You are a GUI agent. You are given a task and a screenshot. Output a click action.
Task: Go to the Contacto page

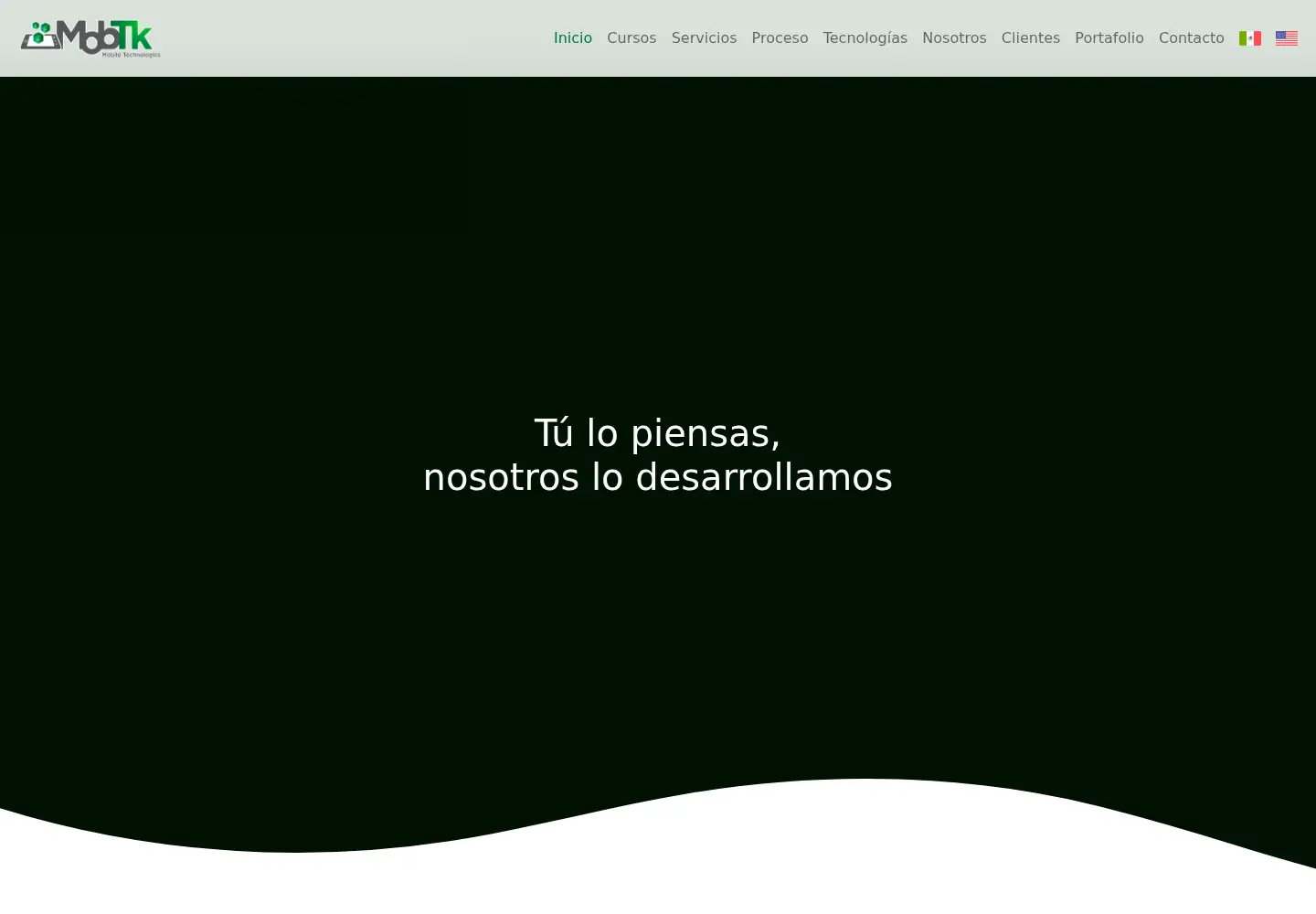[x=1191, y=38]
